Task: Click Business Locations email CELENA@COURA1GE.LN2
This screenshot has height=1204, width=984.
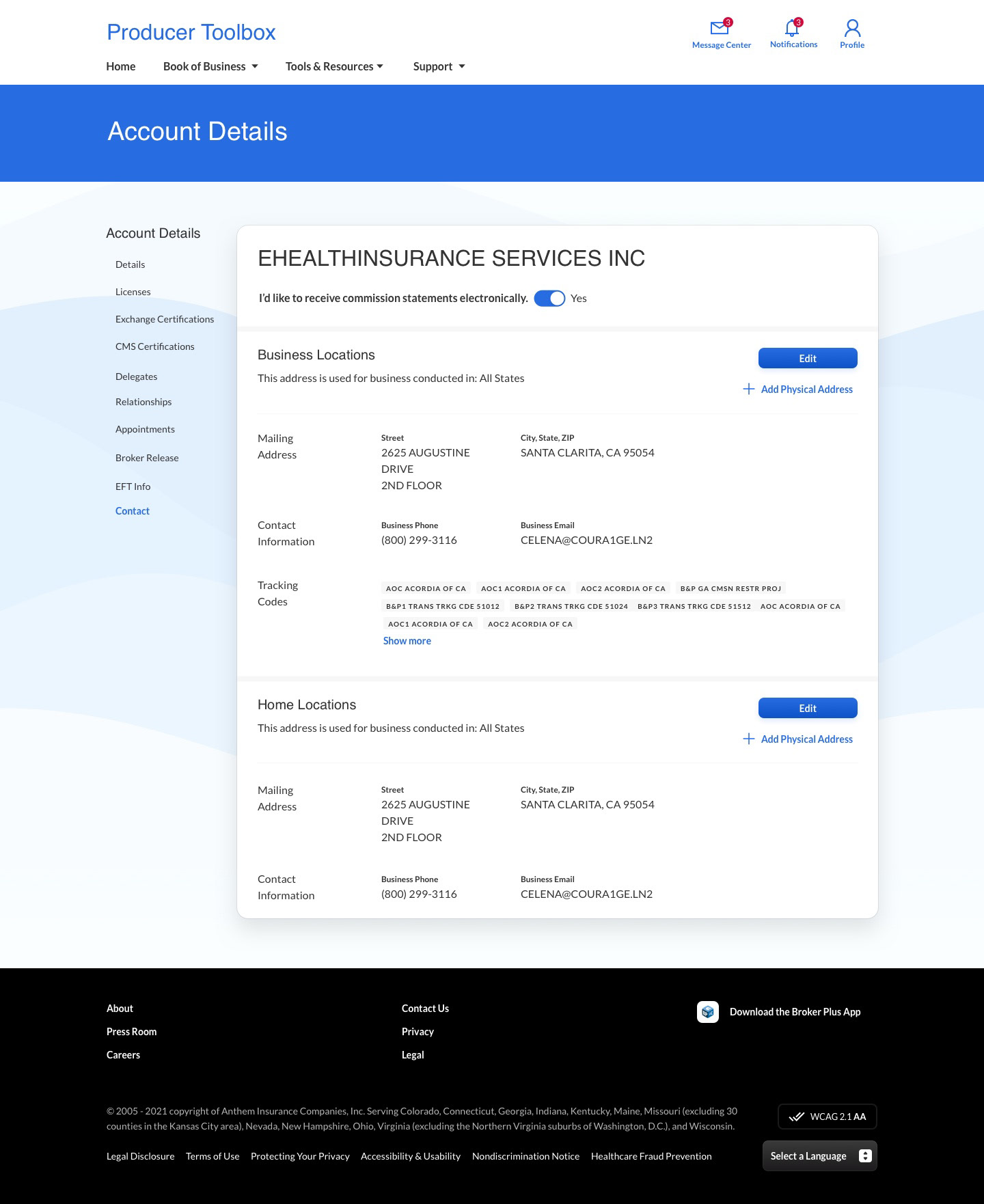Action: click(x=586, y=541)
